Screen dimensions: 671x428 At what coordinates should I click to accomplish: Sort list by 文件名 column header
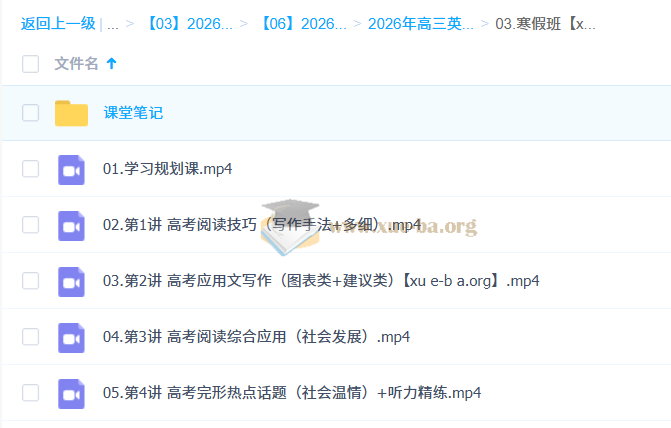pos(76,64)
